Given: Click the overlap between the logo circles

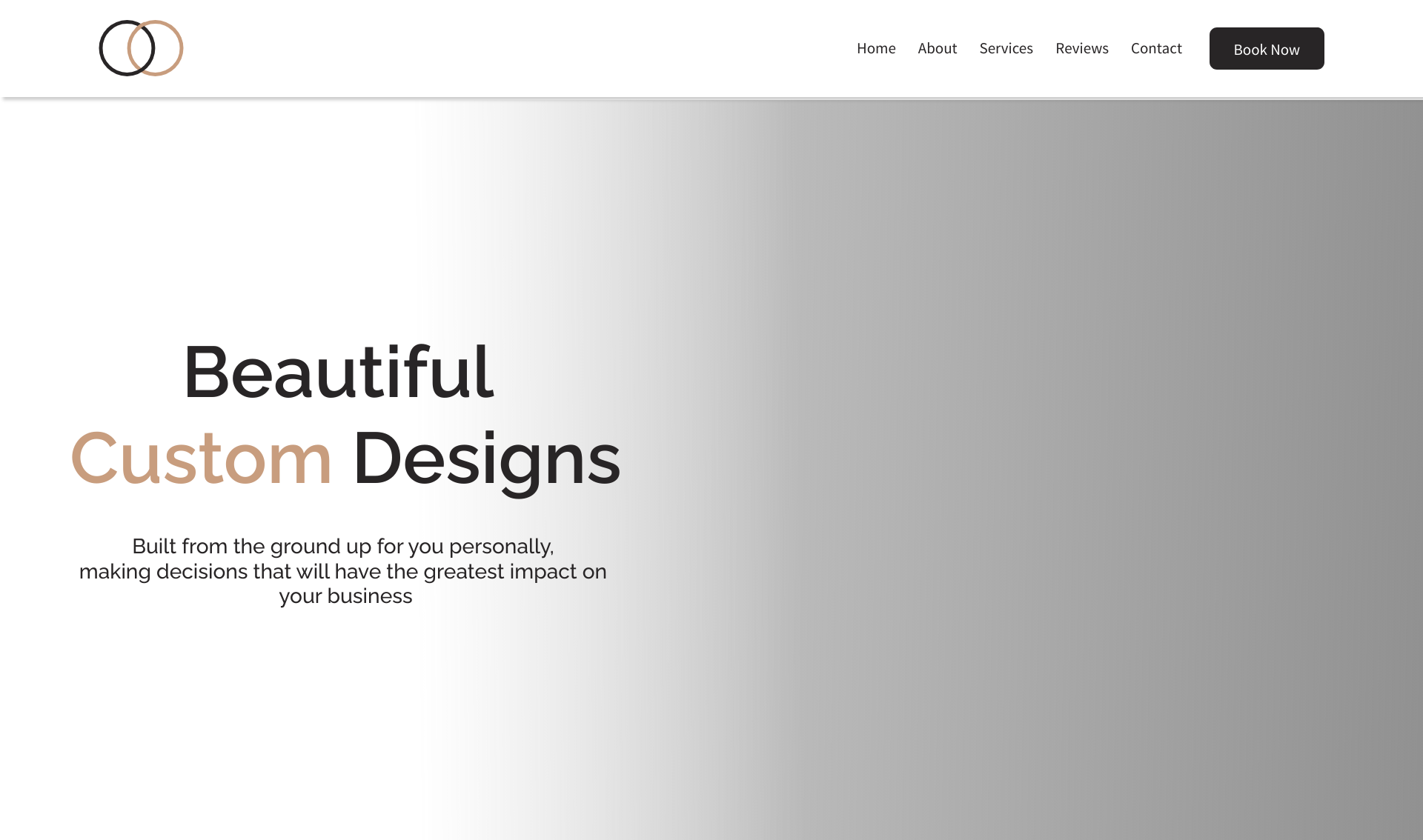Looking at the screenshot, I should 141,48.
